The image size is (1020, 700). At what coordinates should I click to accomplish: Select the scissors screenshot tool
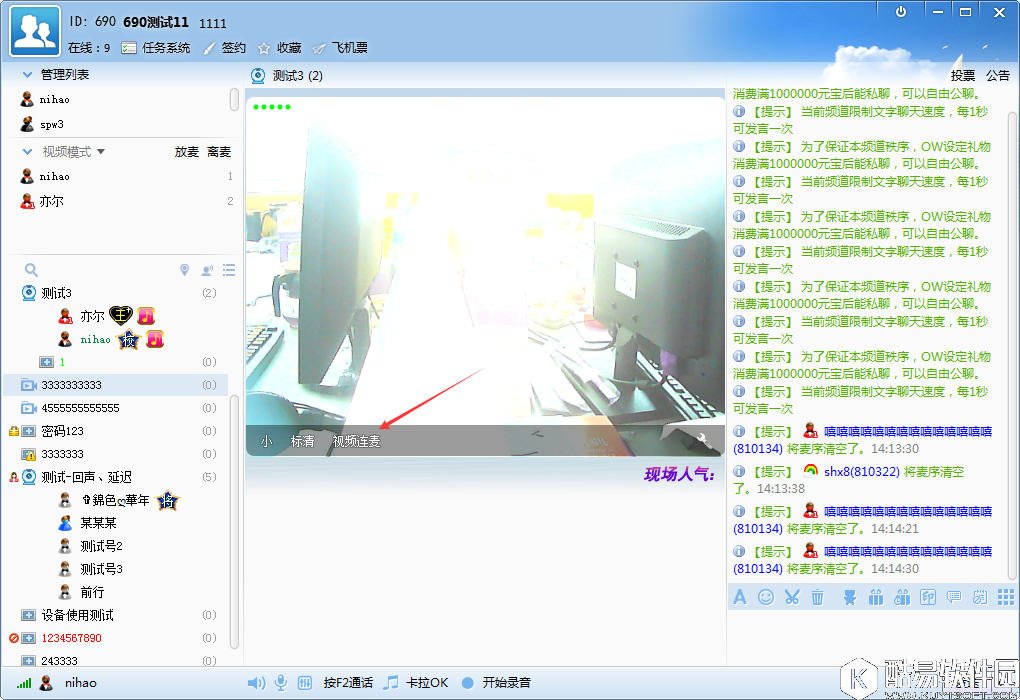tap(792, 597)
